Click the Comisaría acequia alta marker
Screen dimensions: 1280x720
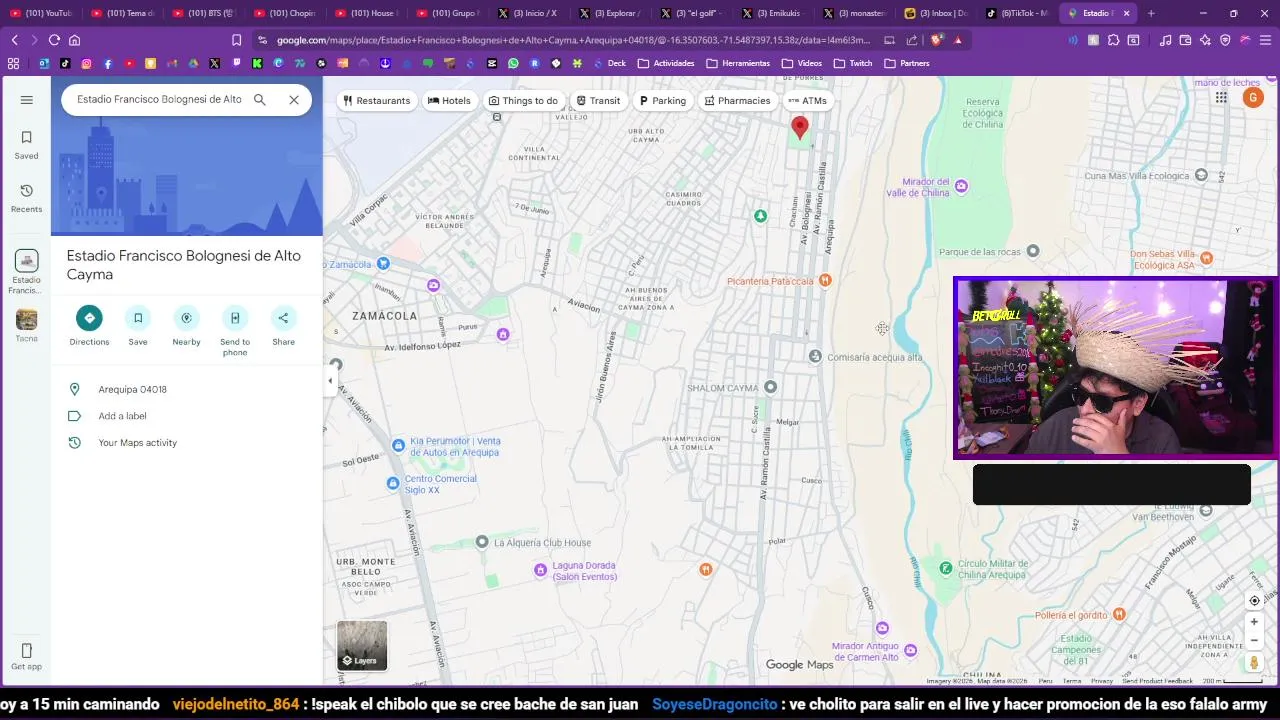coord(815,356)
